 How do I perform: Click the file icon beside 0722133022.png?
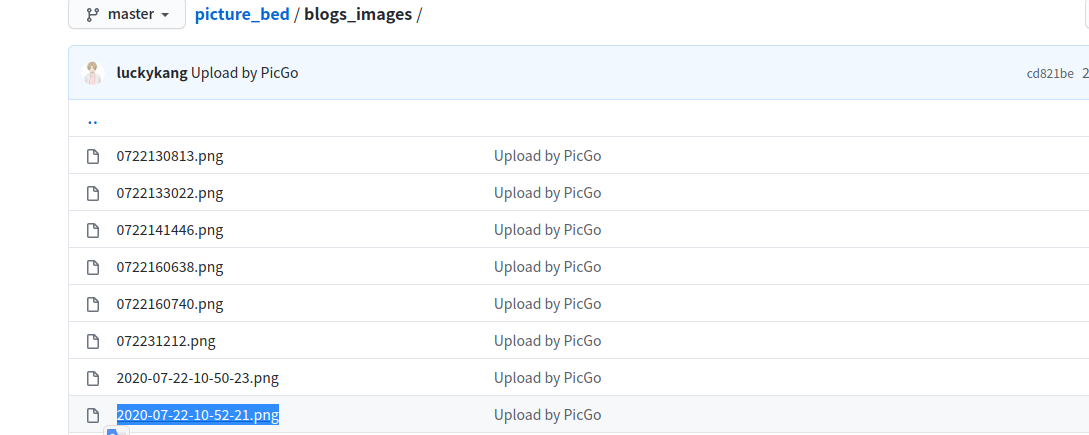(92, 193)
